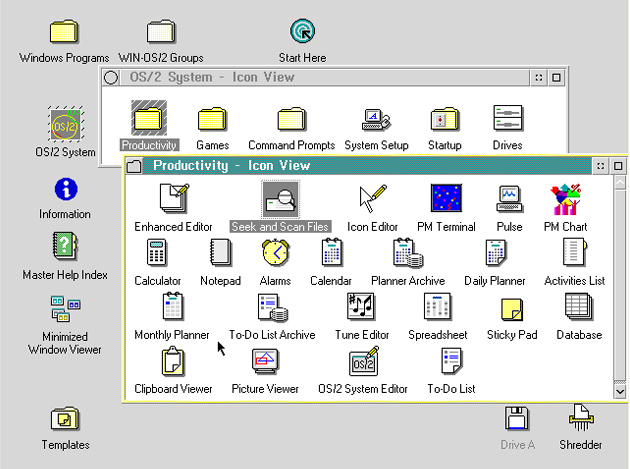Open the Sticky Pad icon
The width and height of the screenshot is (630, 469).
tap(512, 309)
